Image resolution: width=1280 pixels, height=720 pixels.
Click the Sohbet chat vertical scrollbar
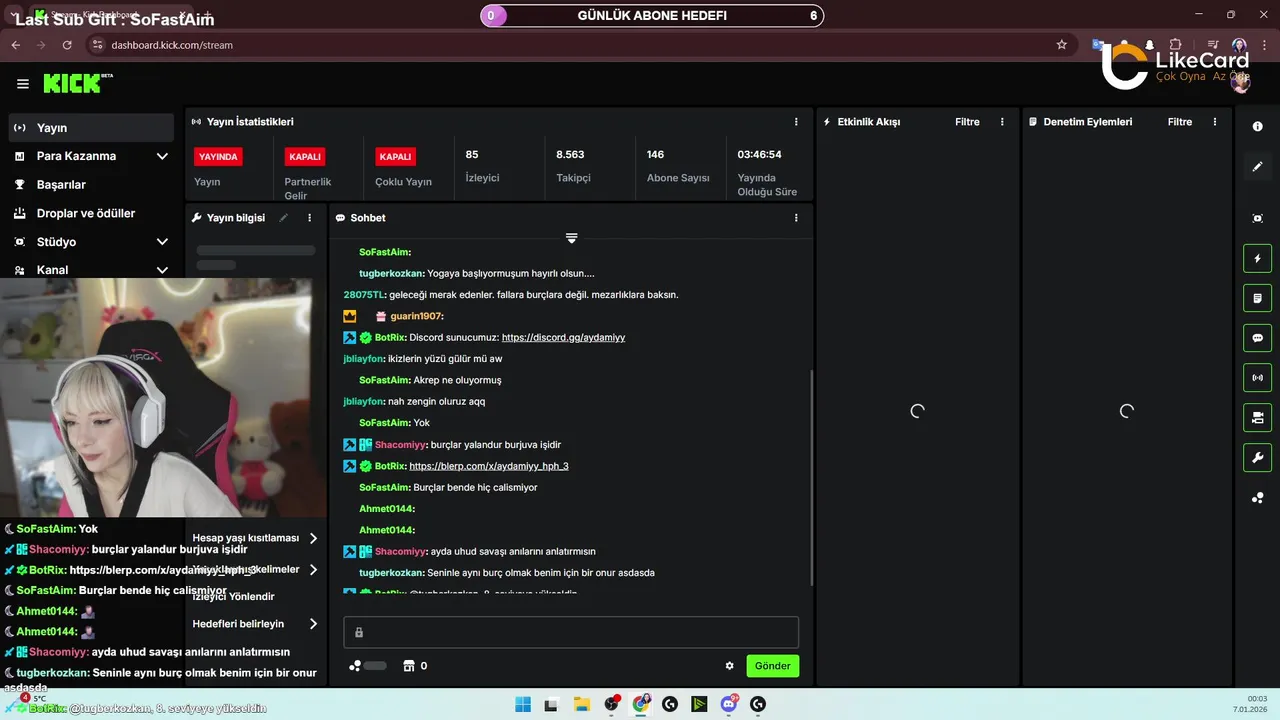click(811, 480)
